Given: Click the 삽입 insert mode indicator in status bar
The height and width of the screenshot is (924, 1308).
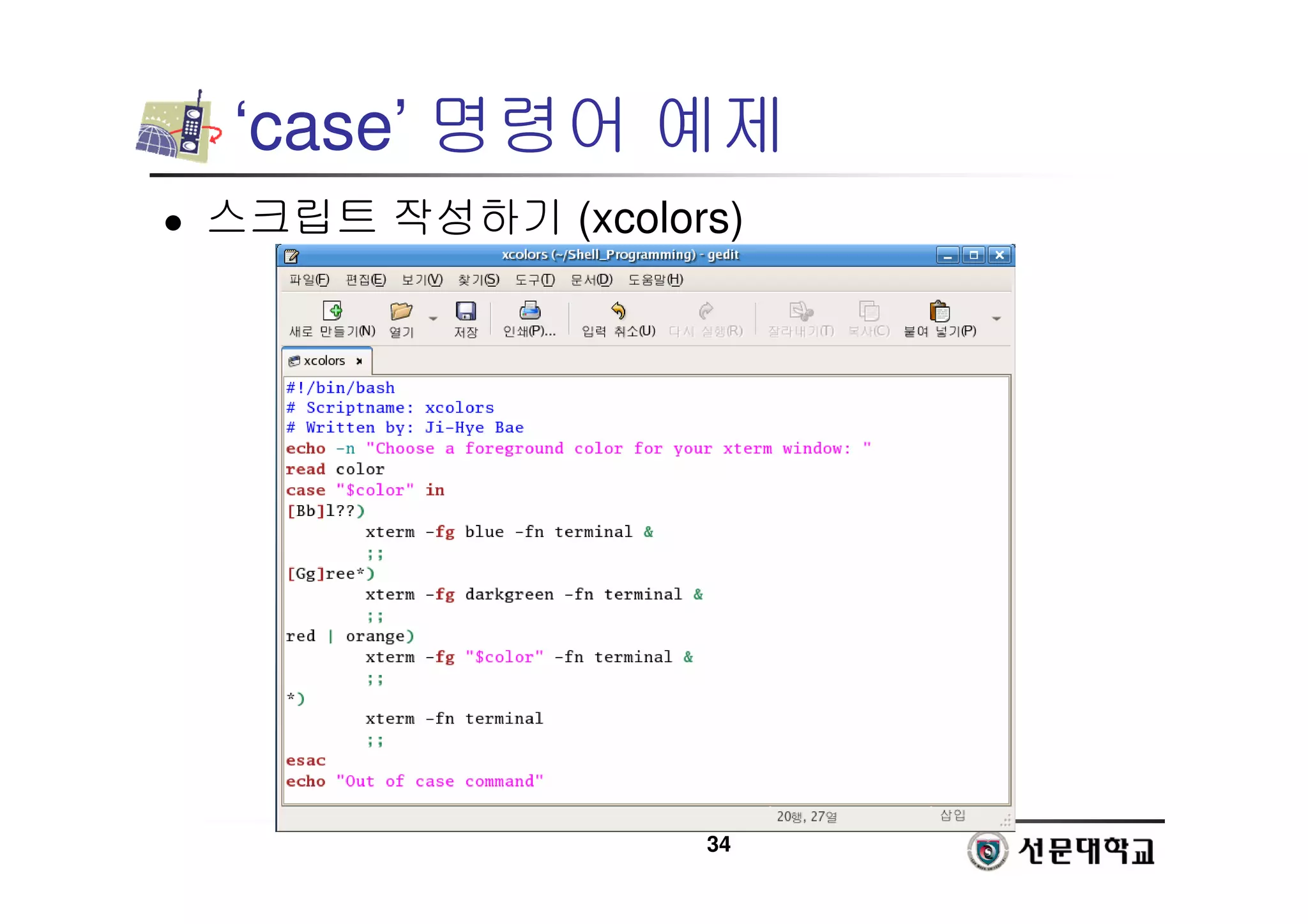Looking at the screenshot, I should 953,815.
